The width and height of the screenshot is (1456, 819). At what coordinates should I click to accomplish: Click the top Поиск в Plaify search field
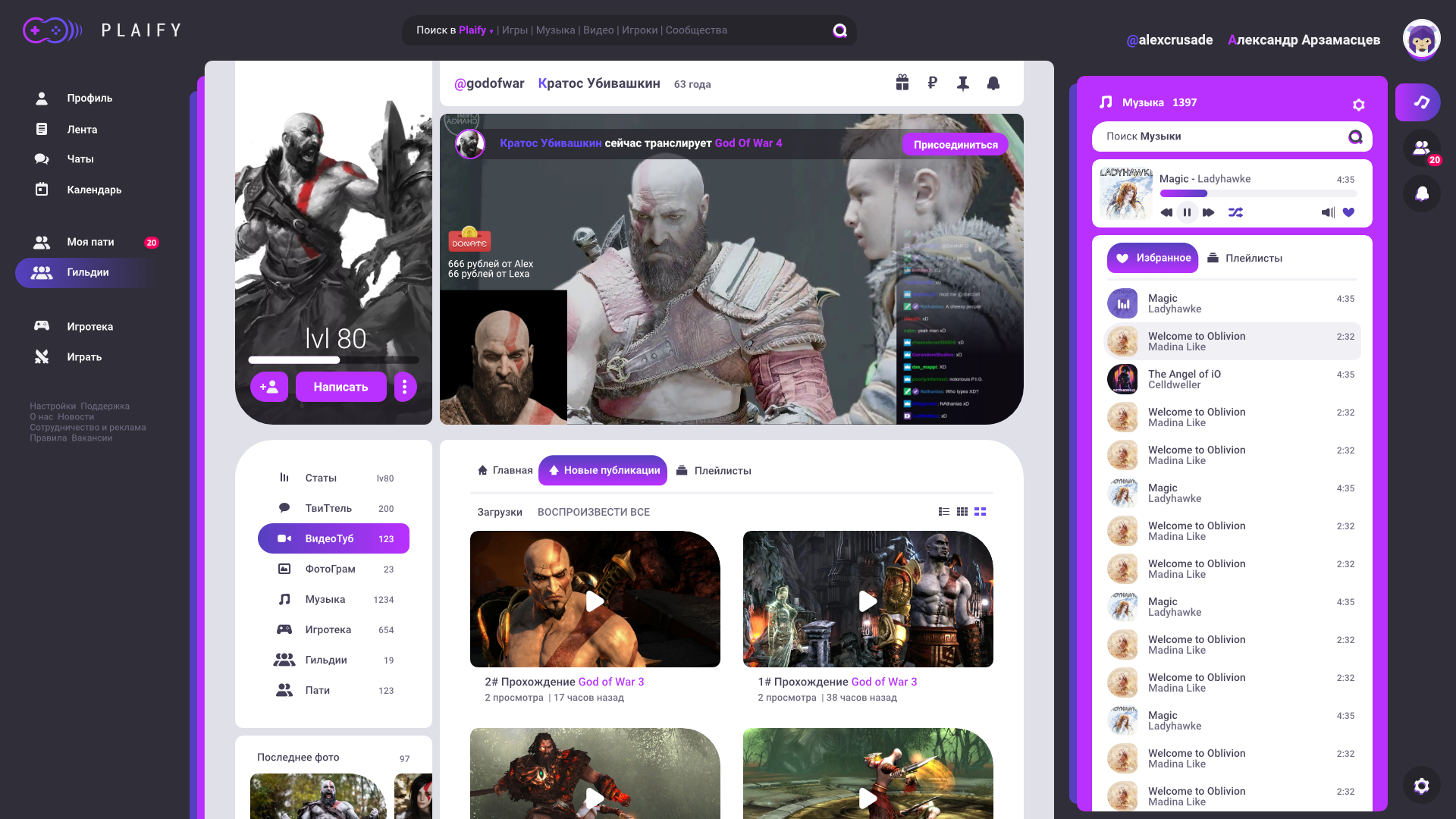pyautogui.click(x=629, y=30)
